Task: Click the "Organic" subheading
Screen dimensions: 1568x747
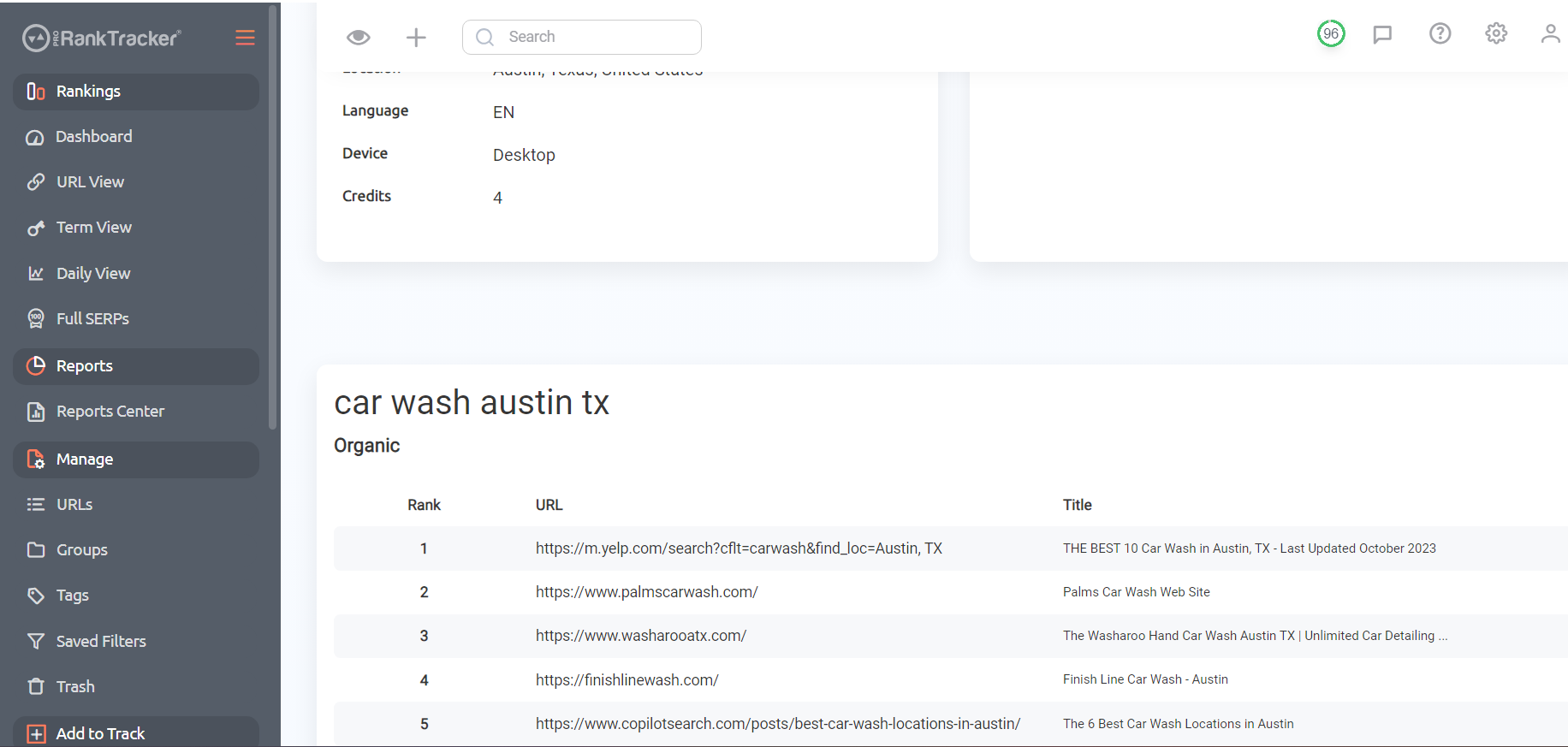Action: point(367,446)
